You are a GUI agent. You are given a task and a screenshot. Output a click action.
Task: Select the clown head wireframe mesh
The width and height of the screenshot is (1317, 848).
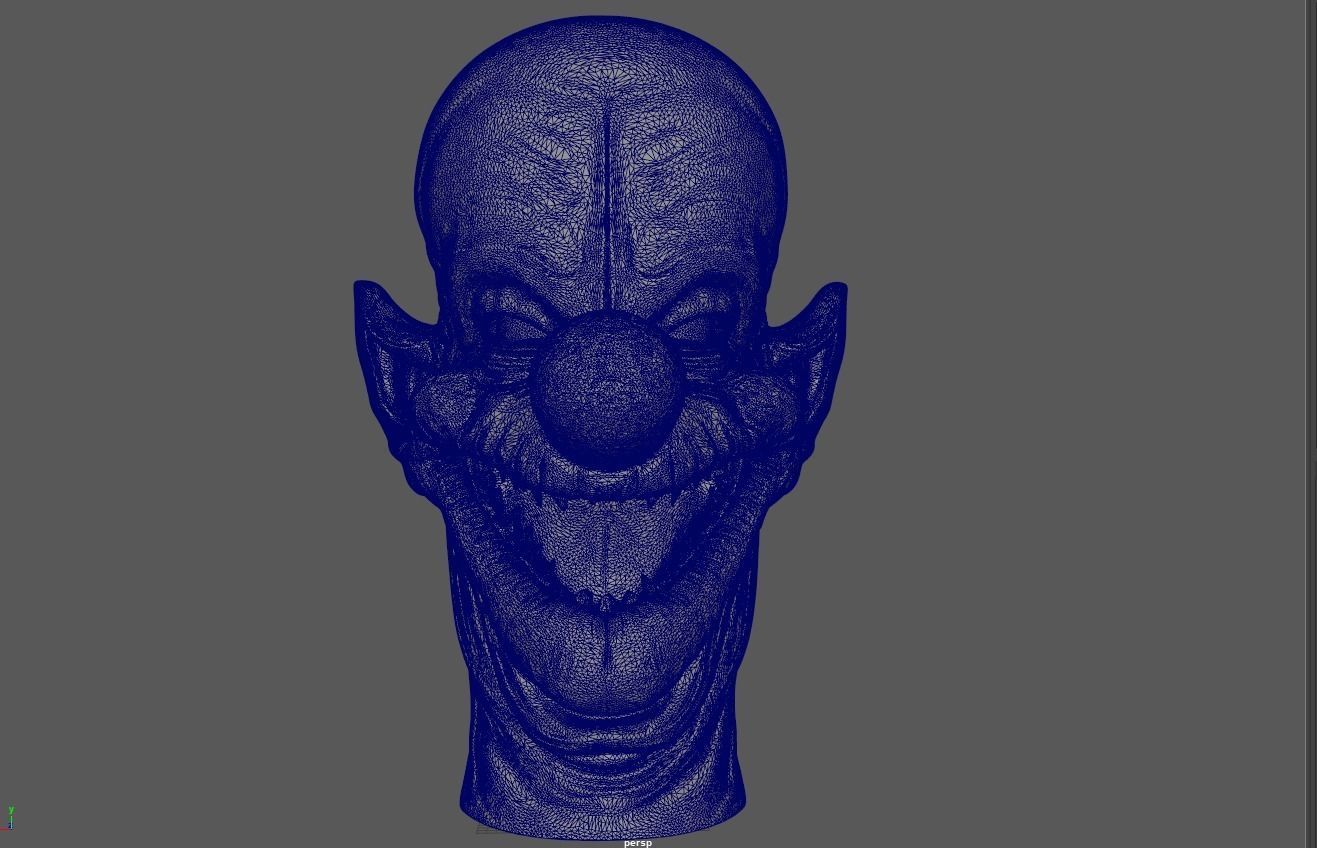(x=601, y=428)
